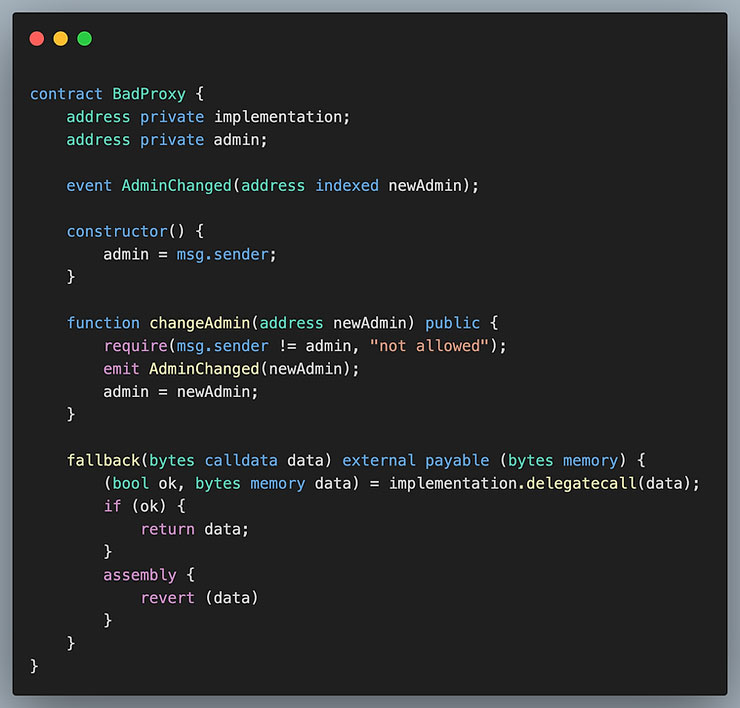Click the 'require' call
This screenshot has height=708, width=740.
coord(135,346)
